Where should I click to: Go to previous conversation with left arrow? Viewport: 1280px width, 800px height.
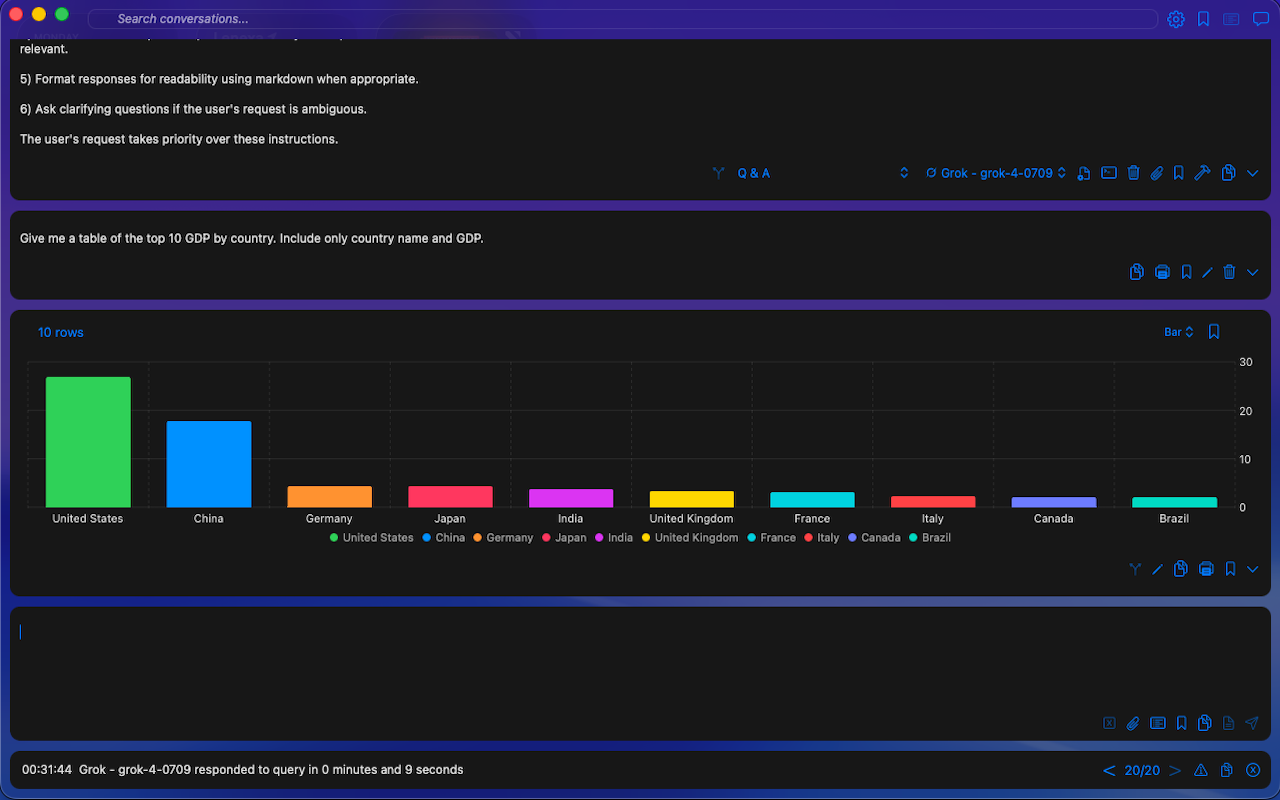[1109, 770]
